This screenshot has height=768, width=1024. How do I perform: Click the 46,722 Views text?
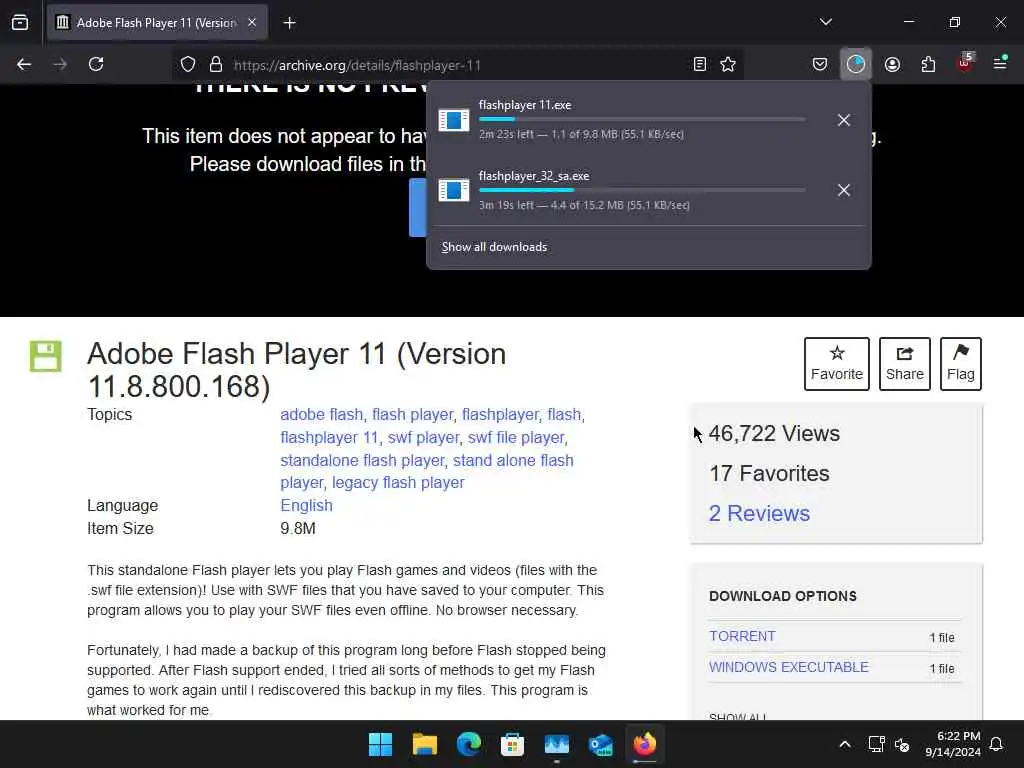[x=774, y=434]
